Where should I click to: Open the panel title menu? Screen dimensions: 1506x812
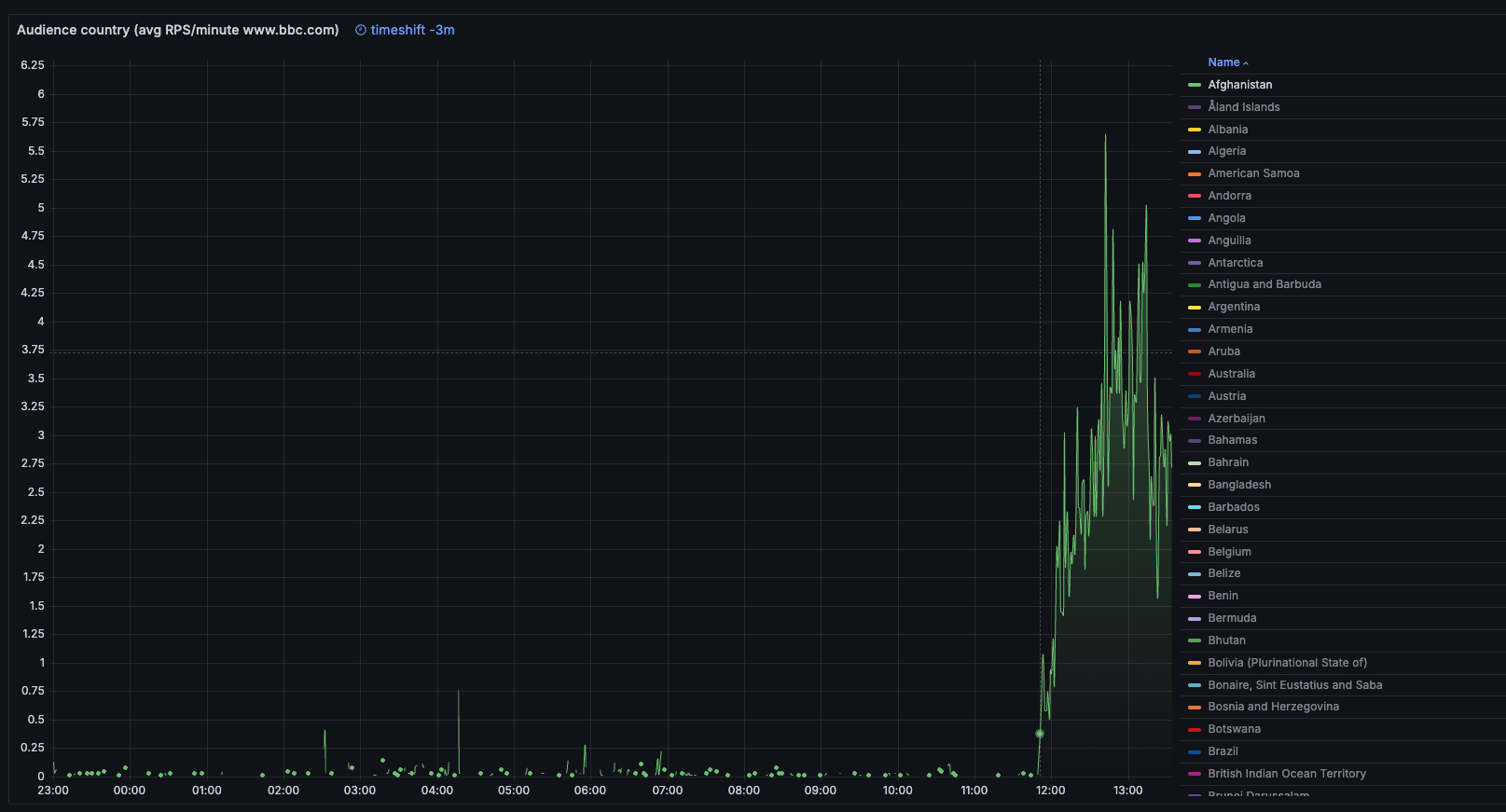pos(177,30)
